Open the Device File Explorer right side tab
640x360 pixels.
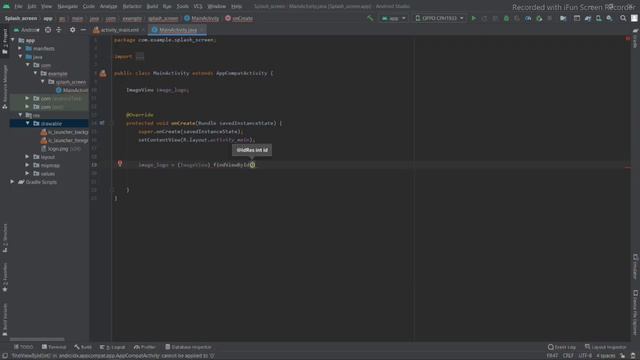point(636,313)
